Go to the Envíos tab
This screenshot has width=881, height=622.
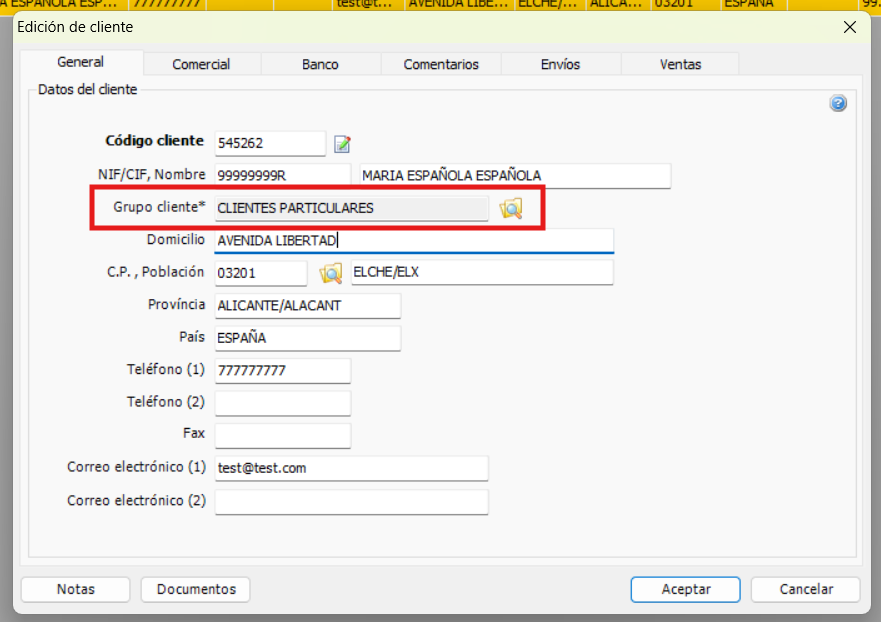560,64
